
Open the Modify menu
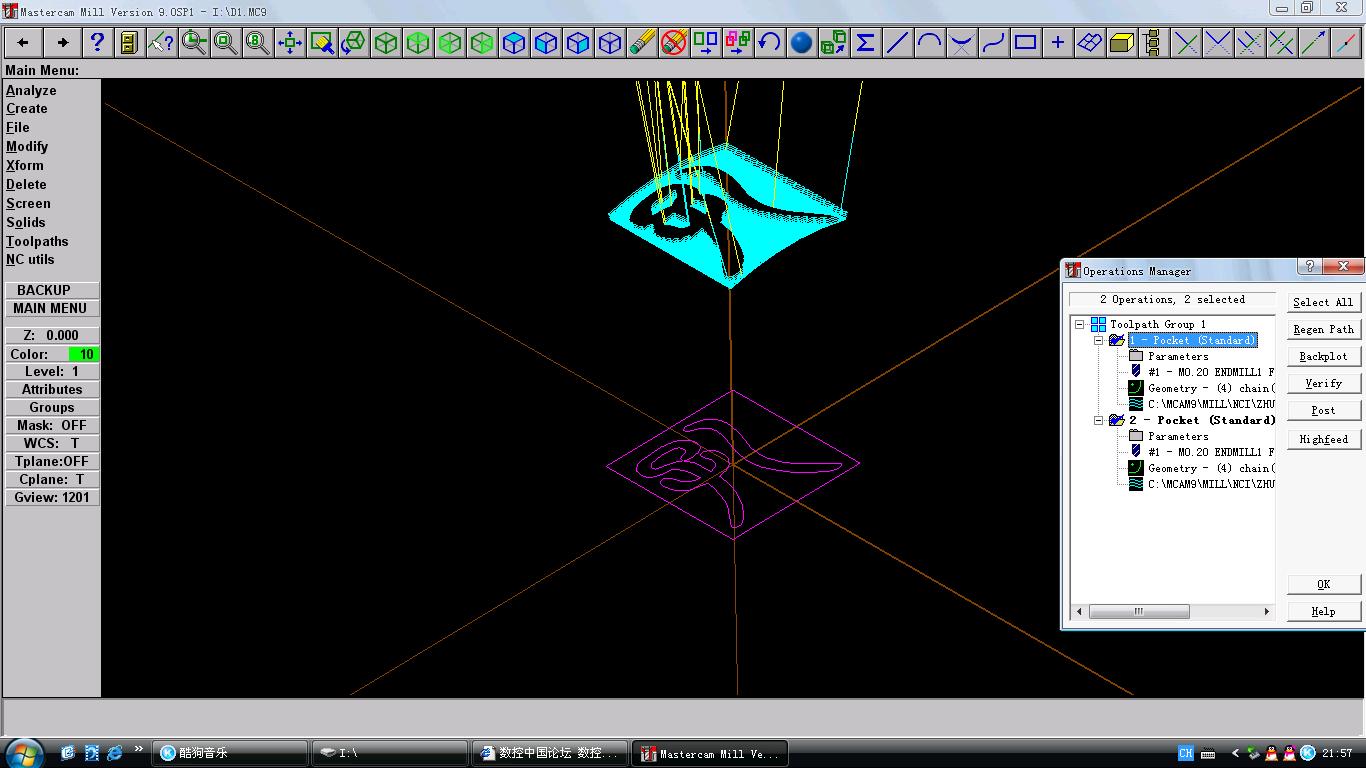click(x=27, y=147)
